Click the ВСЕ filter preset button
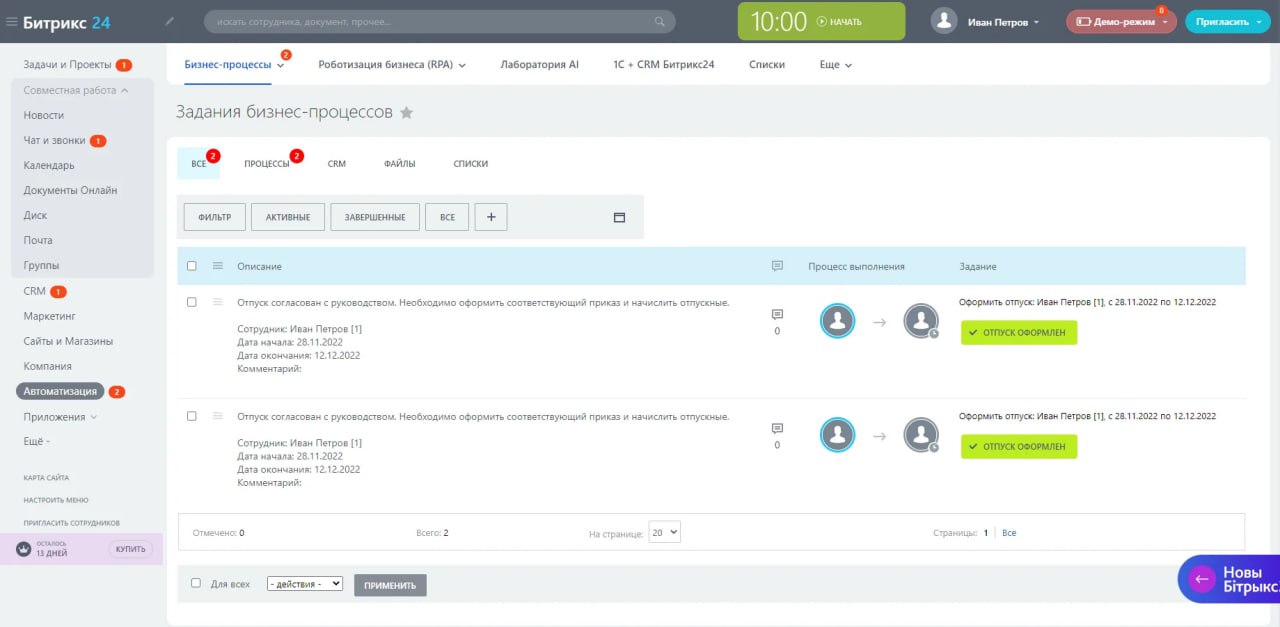Viewport: 1280px width, 627px height. (447, 217)
